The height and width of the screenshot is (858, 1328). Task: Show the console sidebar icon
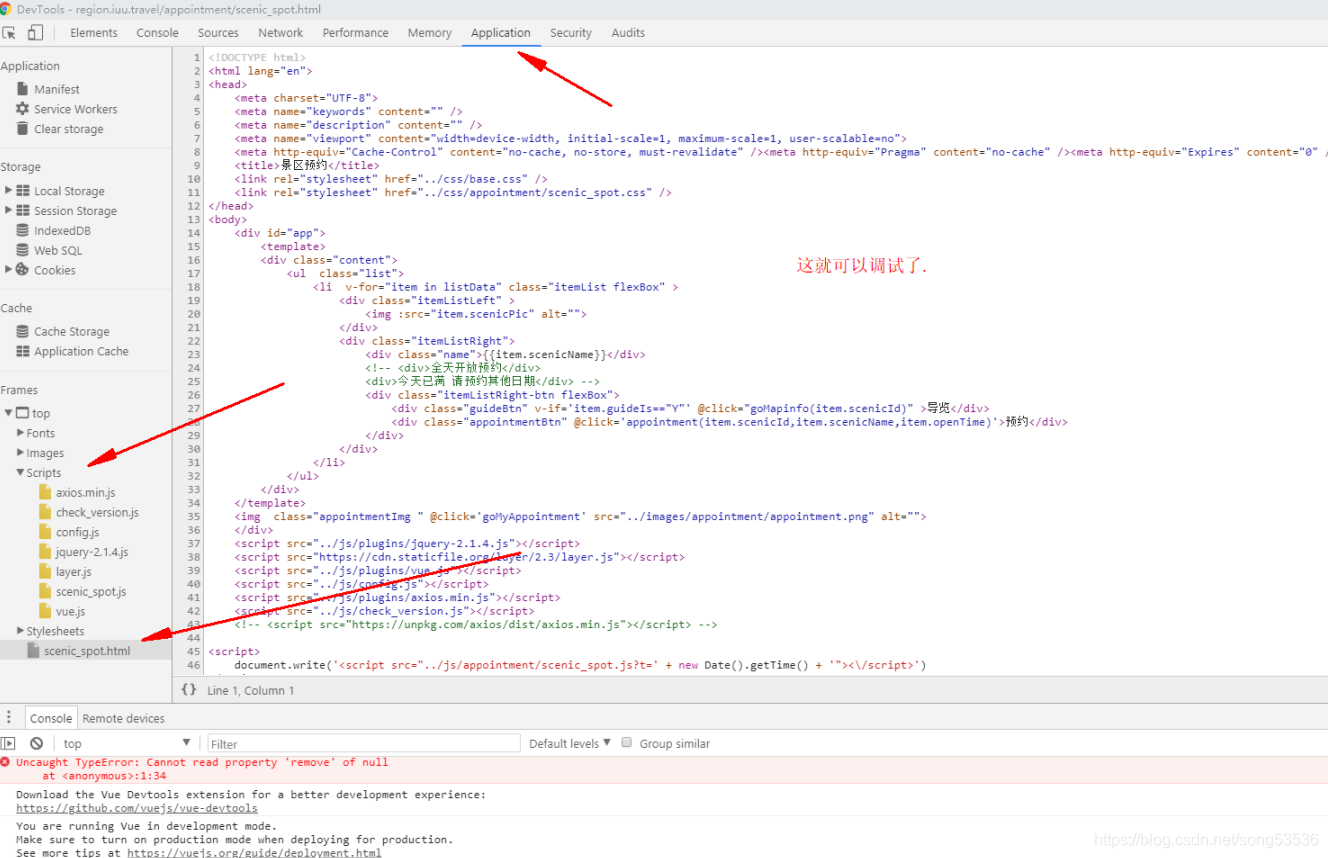[10, 742]
